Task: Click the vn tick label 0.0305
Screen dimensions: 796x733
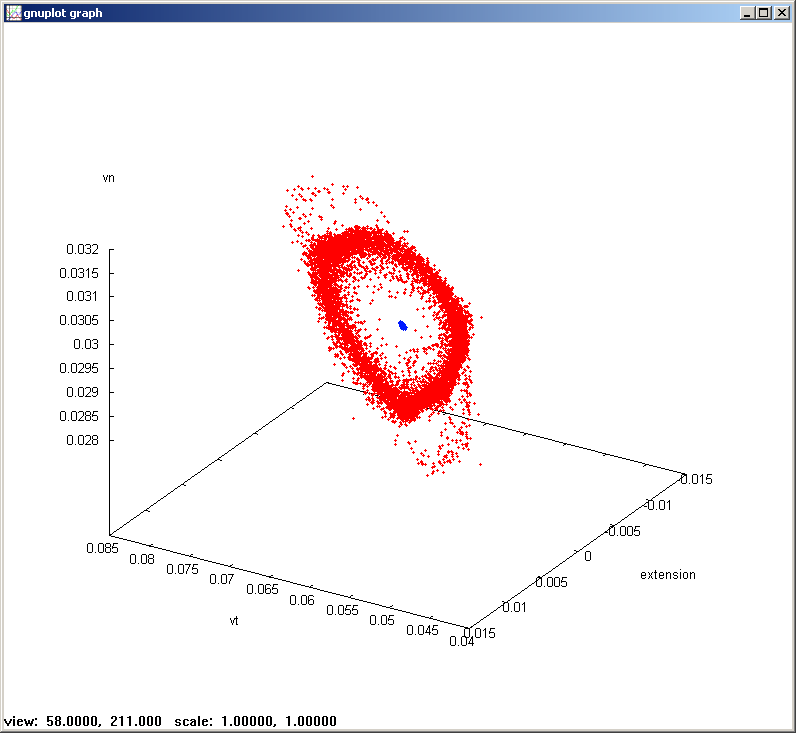Action: tap(79, 320)
